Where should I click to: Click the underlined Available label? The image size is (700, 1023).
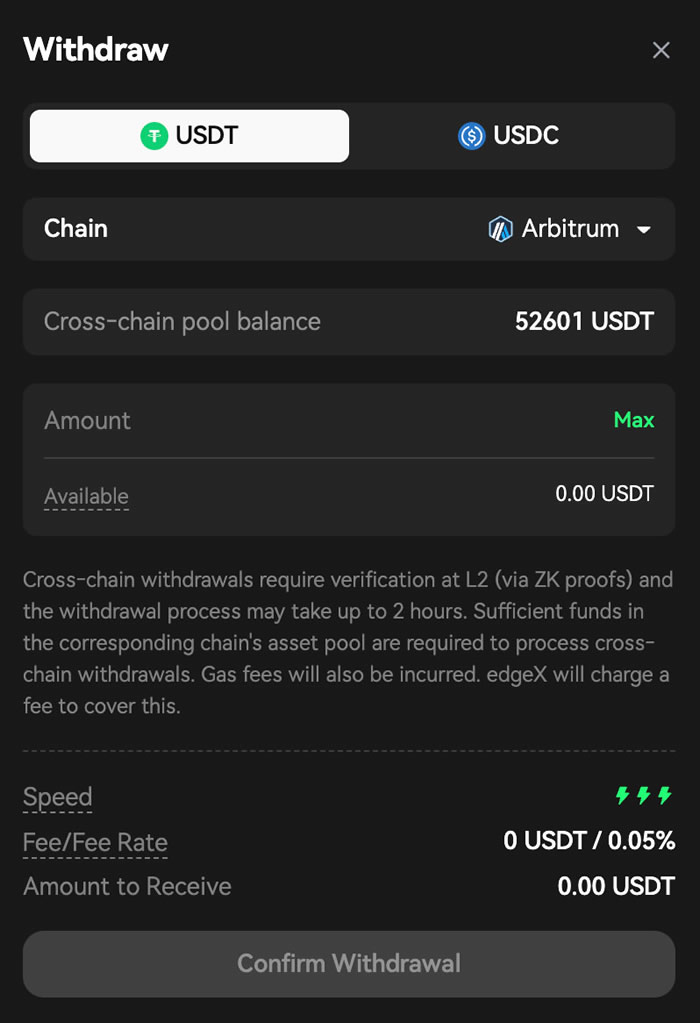[x=86, y=496]
